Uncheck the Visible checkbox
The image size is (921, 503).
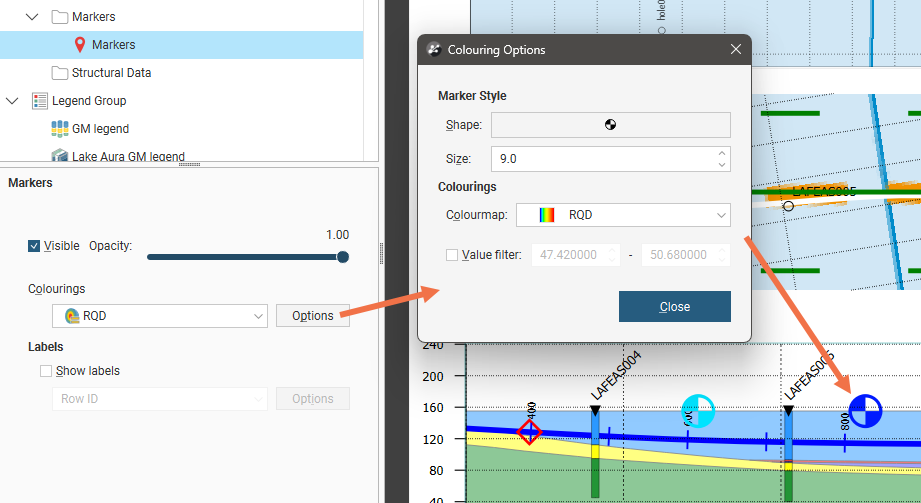[35, 246]
